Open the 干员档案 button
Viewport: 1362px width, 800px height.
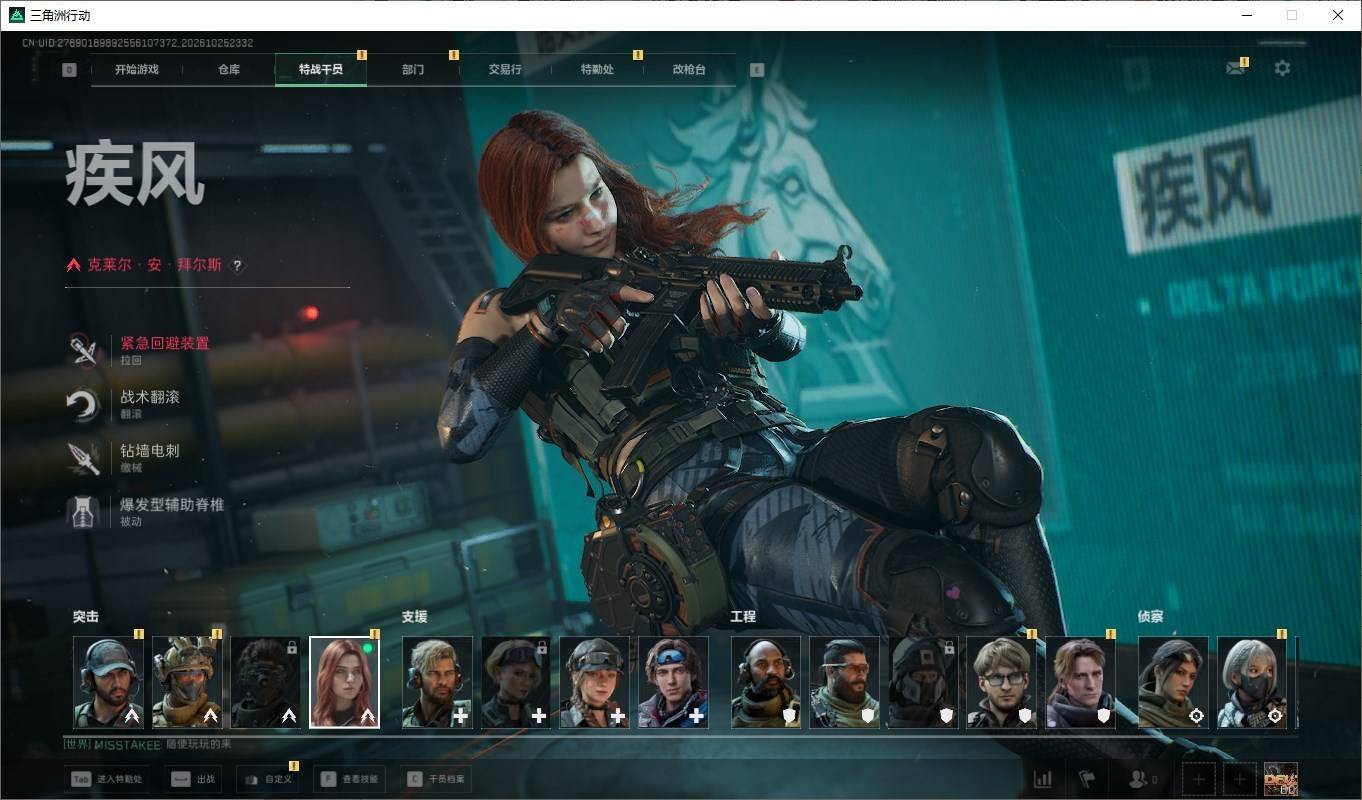437,779
